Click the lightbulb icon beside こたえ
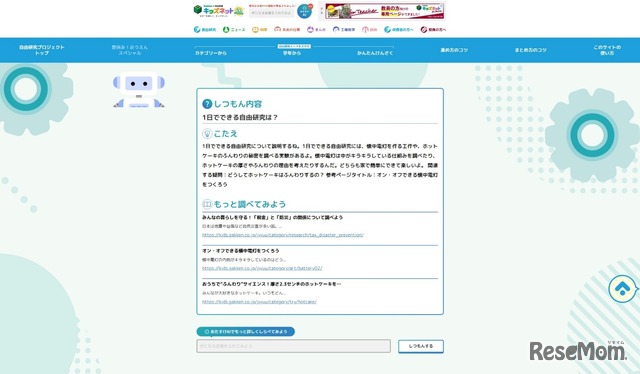Viewport: 640px width, 374px height. click(x=207, y=134)
